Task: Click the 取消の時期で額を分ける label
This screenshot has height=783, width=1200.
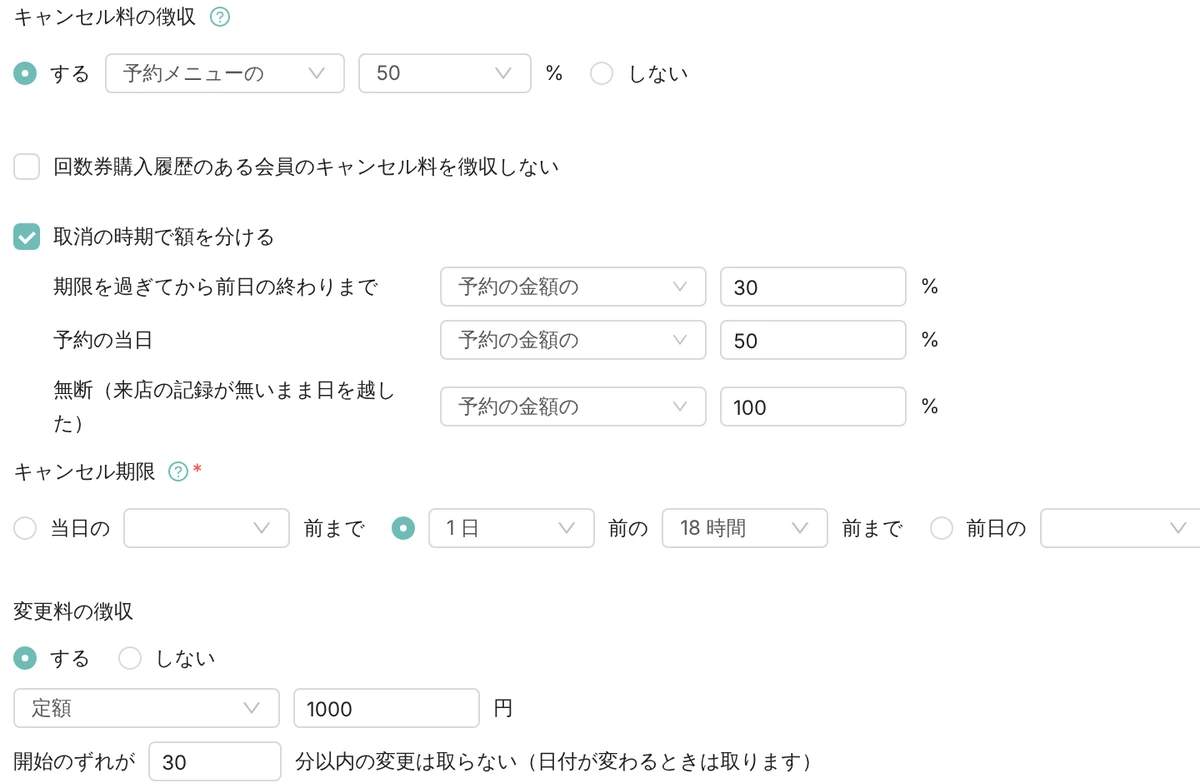Action: [164, 237]
